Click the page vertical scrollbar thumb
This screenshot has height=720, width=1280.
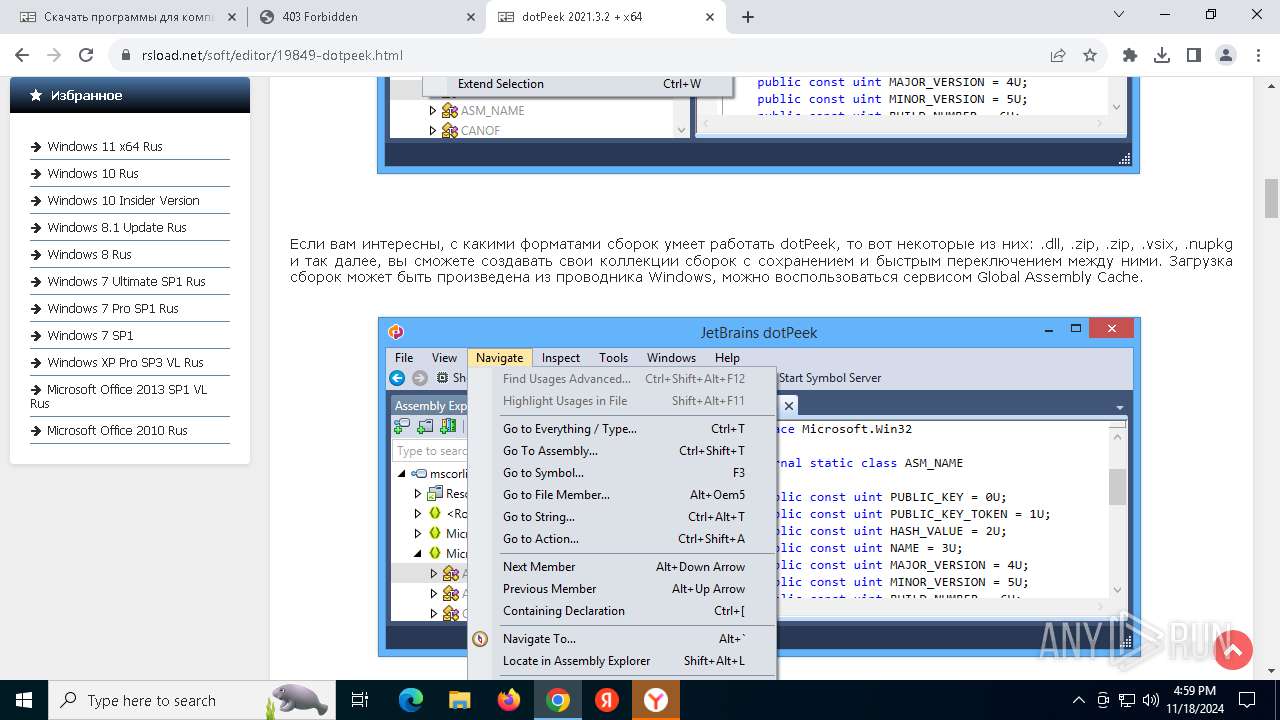pyautogui.click(x=1271, y=198)
